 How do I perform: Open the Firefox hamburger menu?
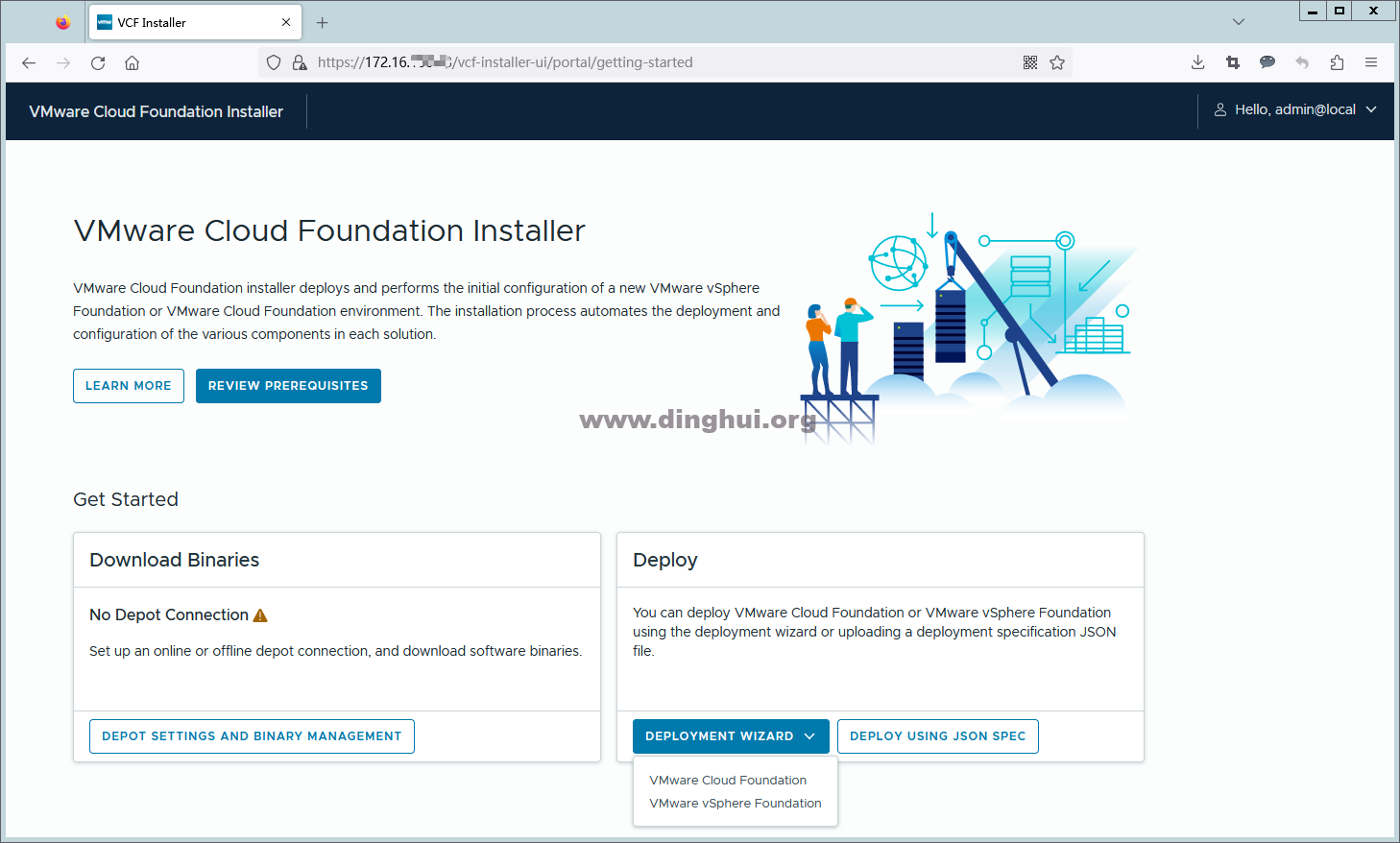1371,62
